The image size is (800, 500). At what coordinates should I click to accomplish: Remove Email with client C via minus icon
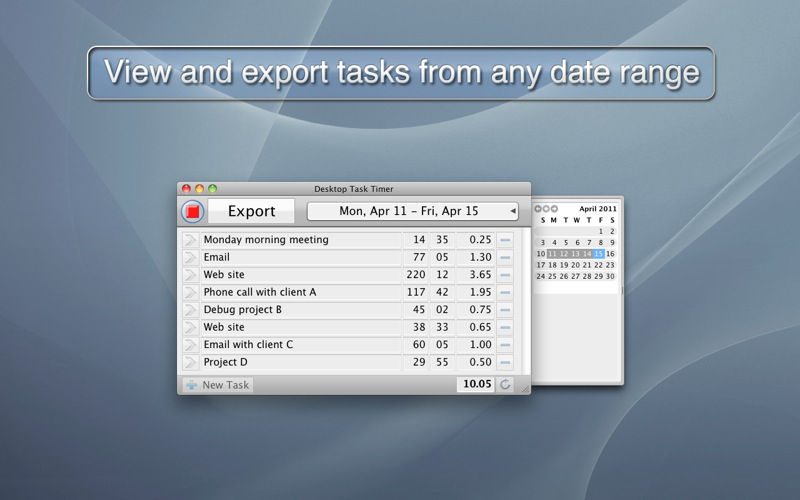click(505, 344)
